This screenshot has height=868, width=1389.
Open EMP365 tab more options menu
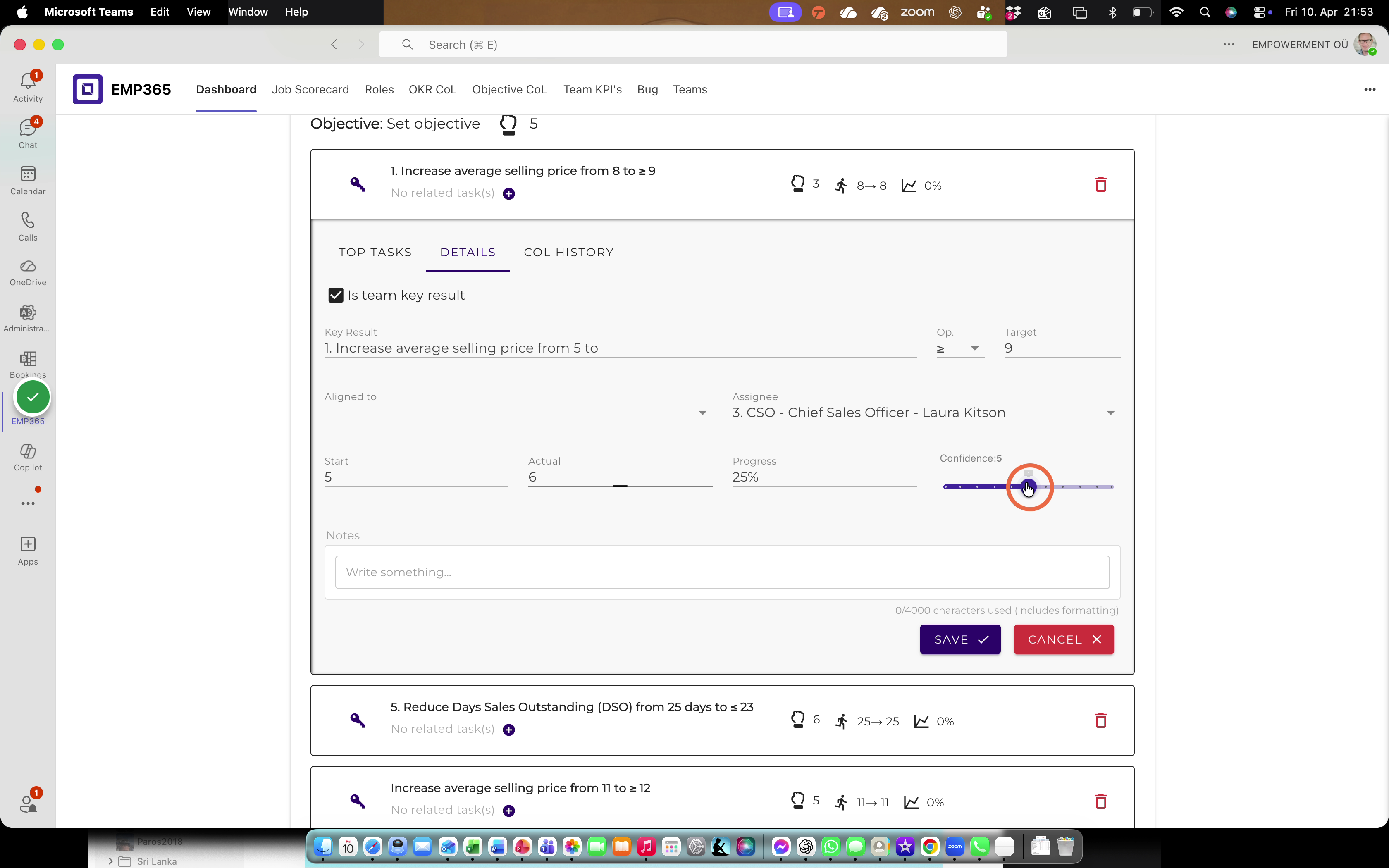1370,89
